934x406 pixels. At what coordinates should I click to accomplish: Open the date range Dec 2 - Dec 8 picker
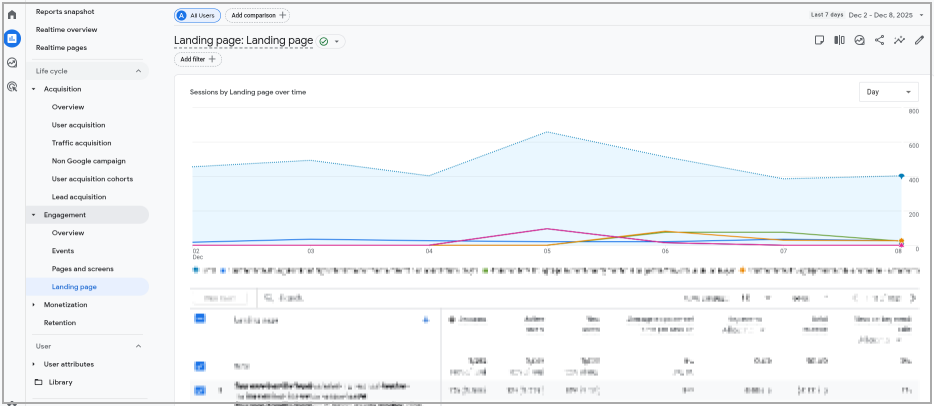click(886, 15)
